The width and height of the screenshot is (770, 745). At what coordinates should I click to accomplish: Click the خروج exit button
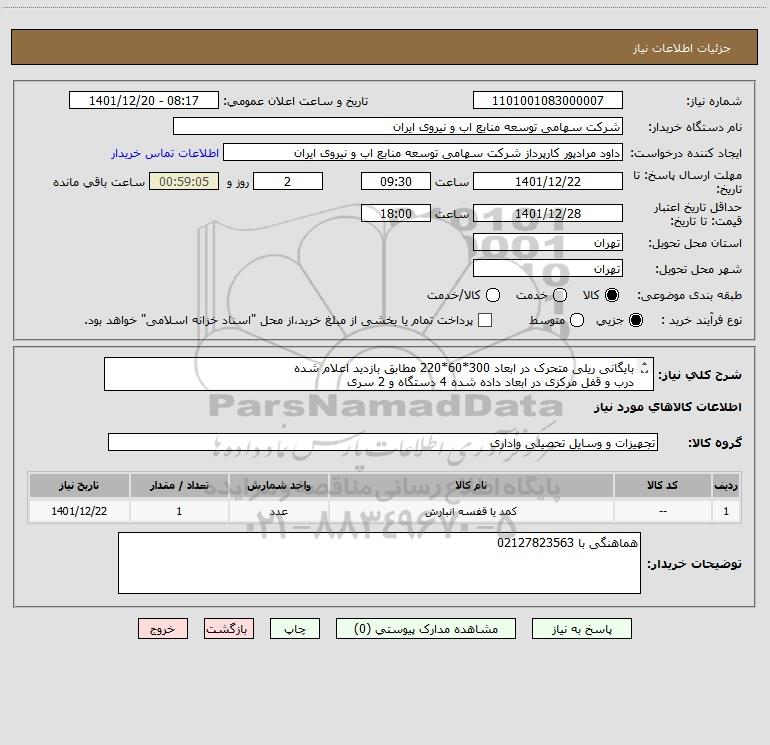pyautogui.click(x=163, y=629)
